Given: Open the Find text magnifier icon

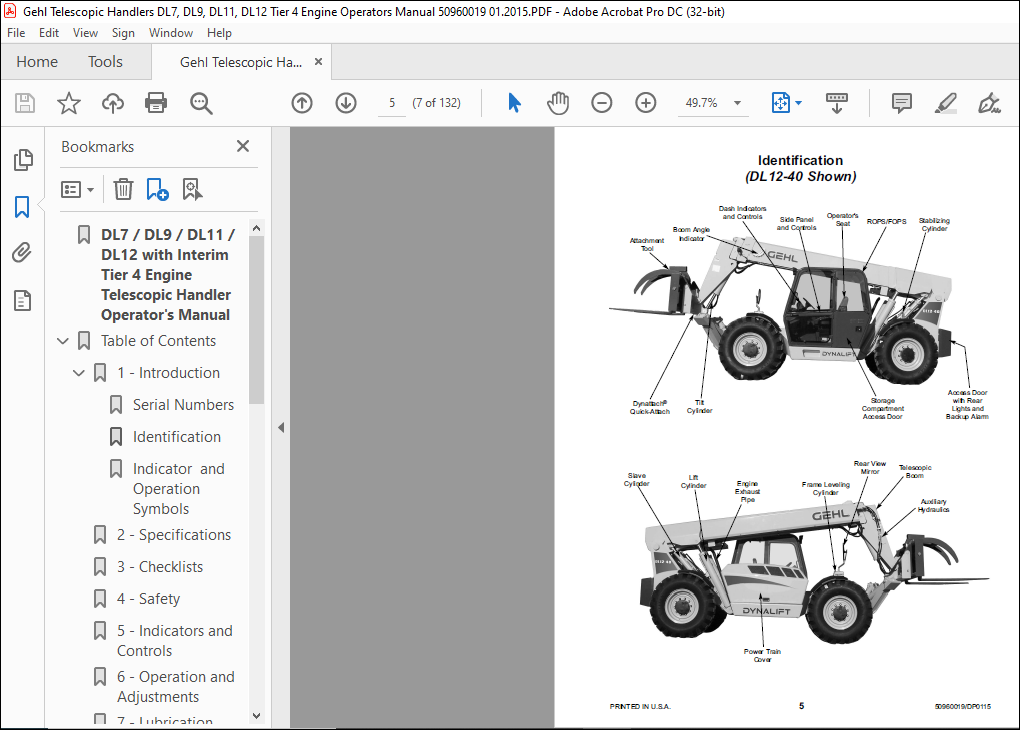Looking at the screenshot, I should pos(201,103).
